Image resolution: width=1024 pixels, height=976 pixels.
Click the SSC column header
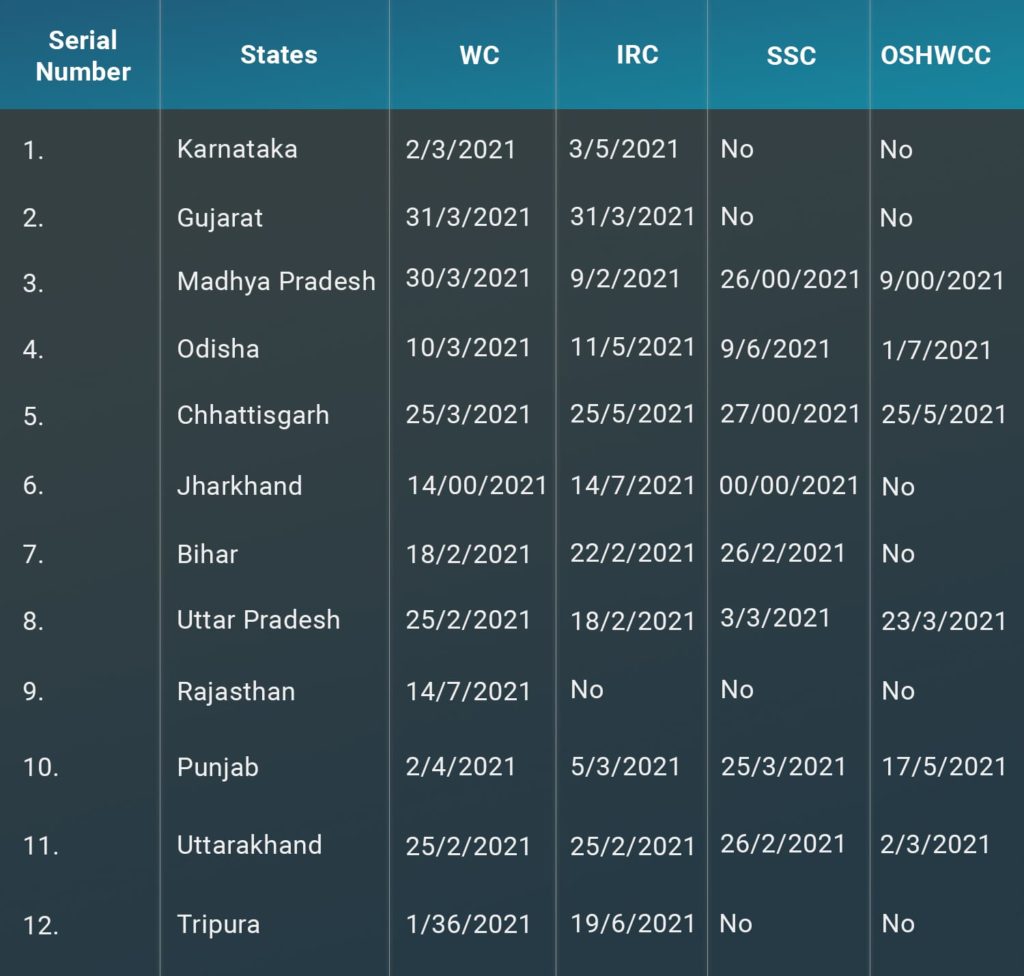(791, 56)
